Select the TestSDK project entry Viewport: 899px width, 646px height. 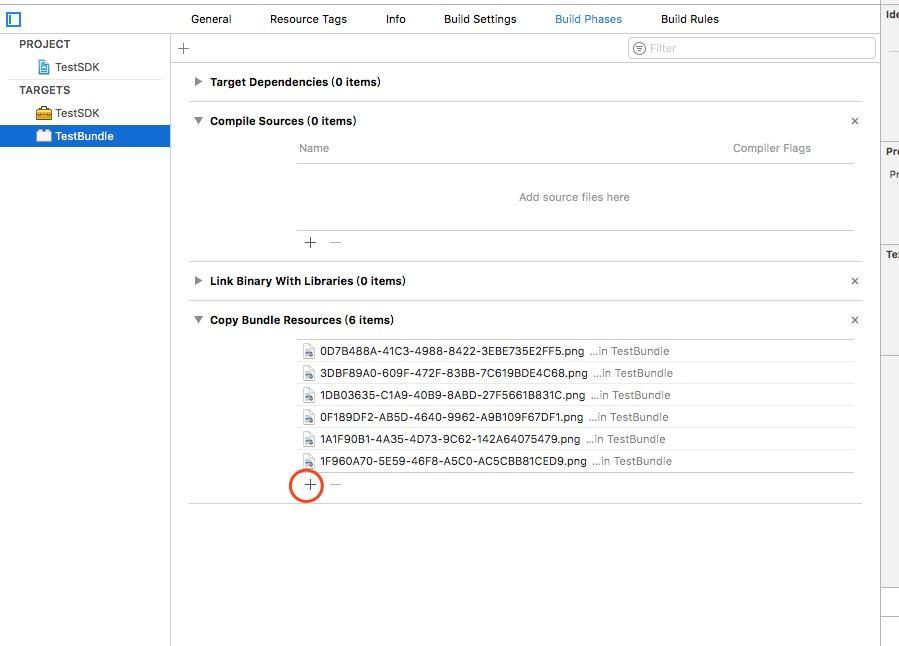pyautogui.click(x=85, y=67)
